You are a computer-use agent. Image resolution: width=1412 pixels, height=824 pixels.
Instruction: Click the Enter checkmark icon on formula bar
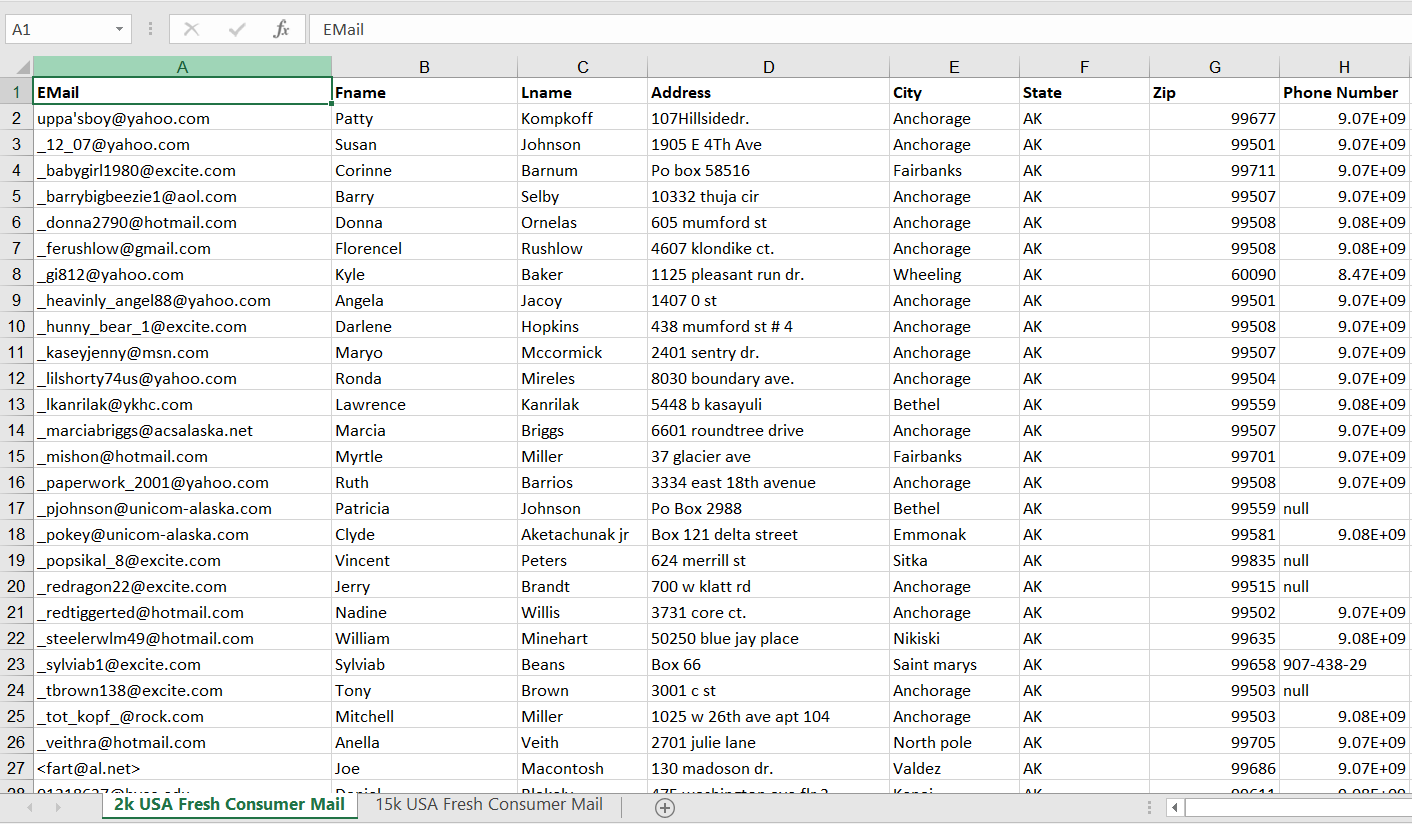click(236, 29)
